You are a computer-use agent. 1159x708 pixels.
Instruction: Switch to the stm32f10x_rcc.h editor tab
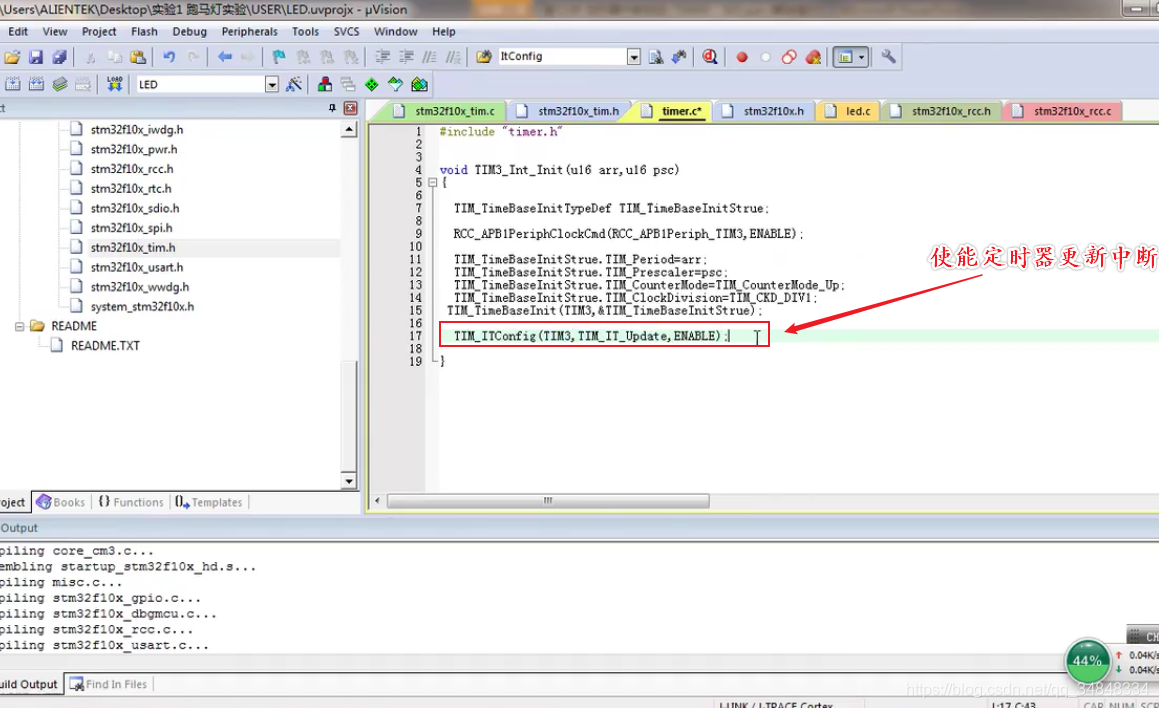click(942, 111)
